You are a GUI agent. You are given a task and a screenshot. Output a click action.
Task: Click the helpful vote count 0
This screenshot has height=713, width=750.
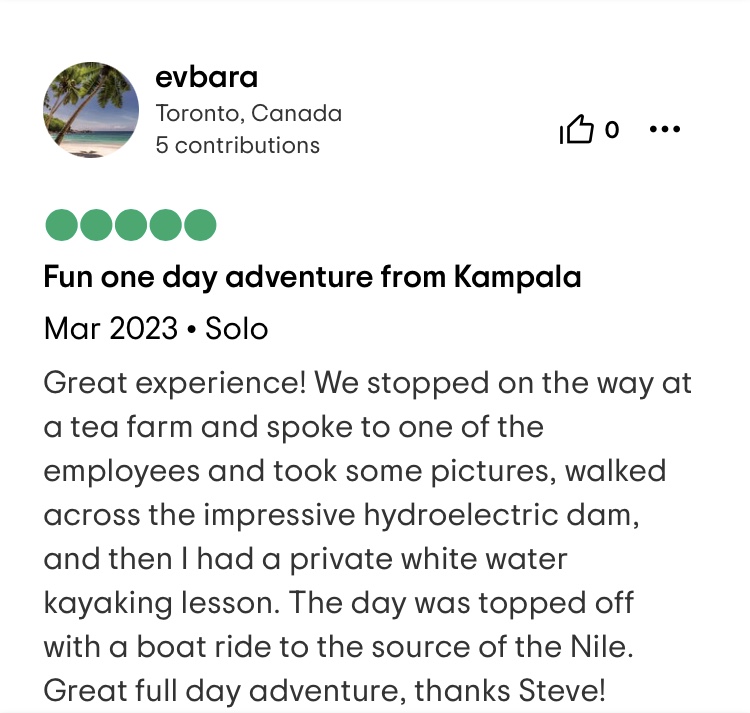pos(612,130)
